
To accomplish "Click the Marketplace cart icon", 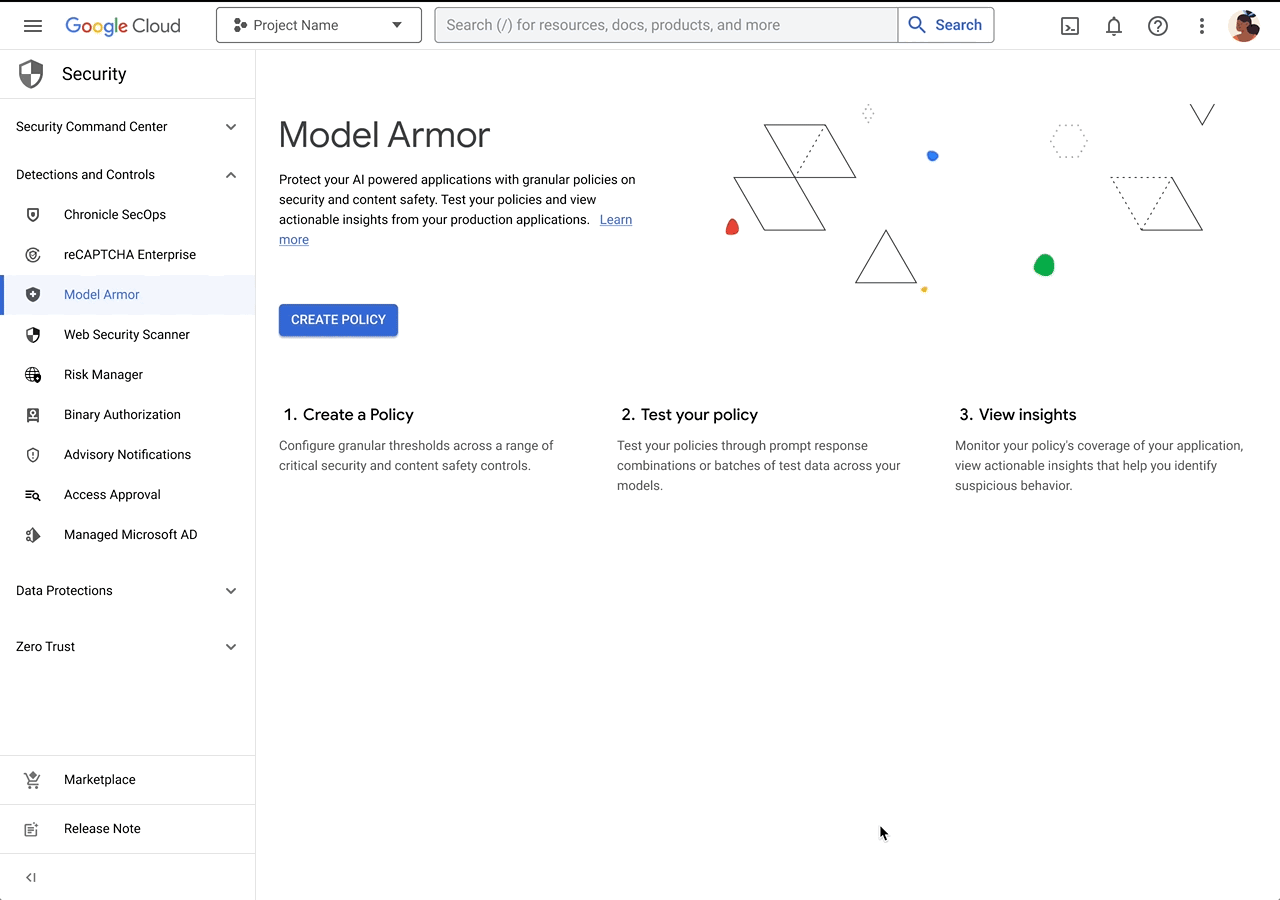I will click(32, 780).
